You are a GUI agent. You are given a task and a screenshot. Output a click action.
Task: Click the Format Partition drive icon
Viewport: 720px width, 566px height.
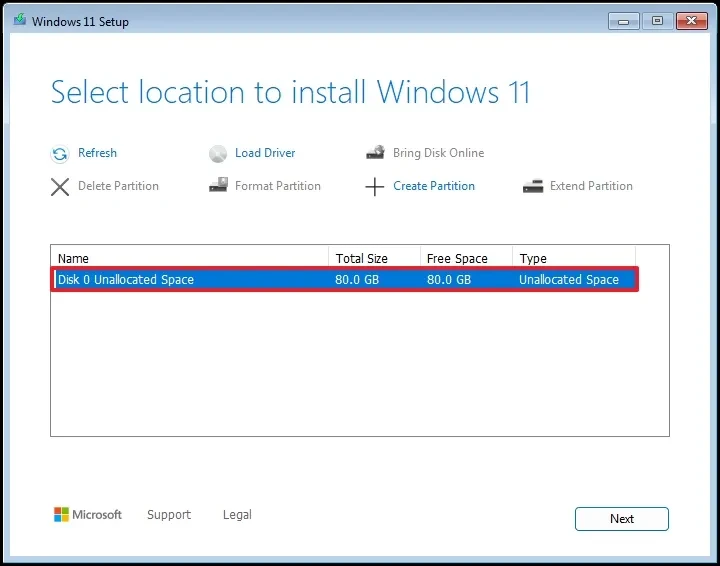click(218, 186)
